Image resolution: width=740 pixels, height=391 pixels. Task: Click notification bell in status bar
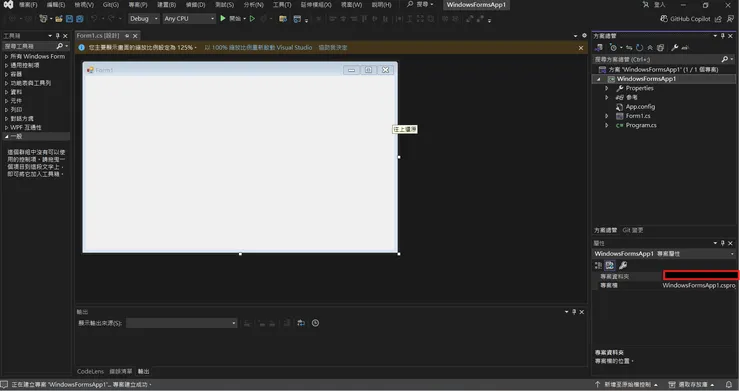729,384
